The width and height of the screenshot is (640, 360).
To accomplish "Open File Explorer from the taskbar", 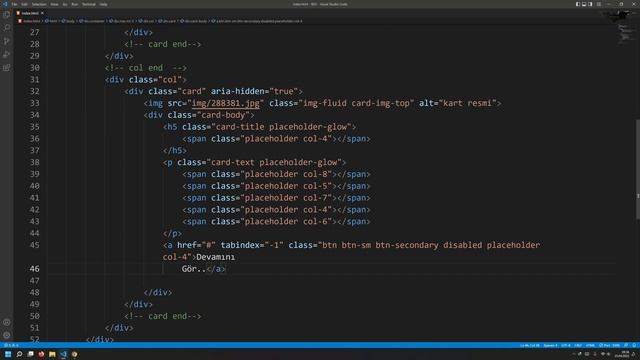I will pyautogui.click(x=52, y=354).
